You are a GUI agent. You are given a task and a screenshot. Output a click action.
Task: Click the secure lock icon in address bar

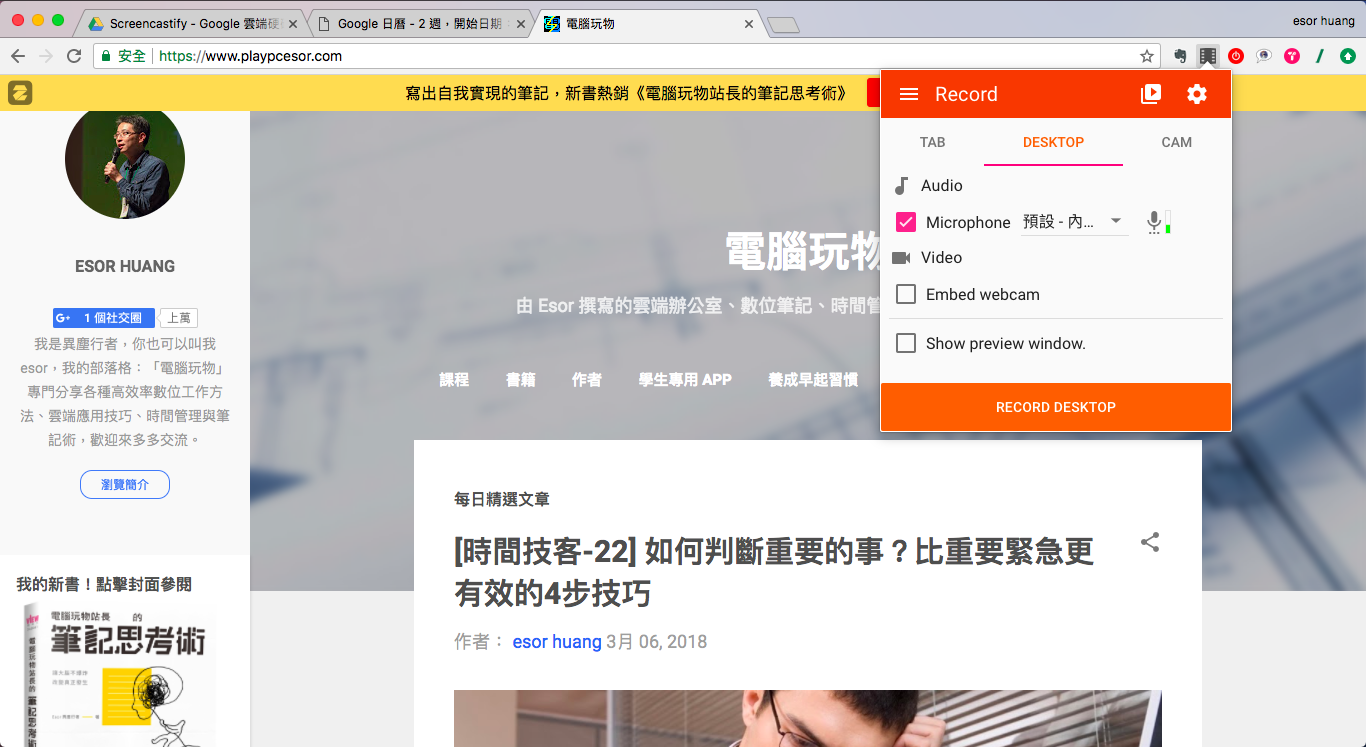(x=107, y=56)
